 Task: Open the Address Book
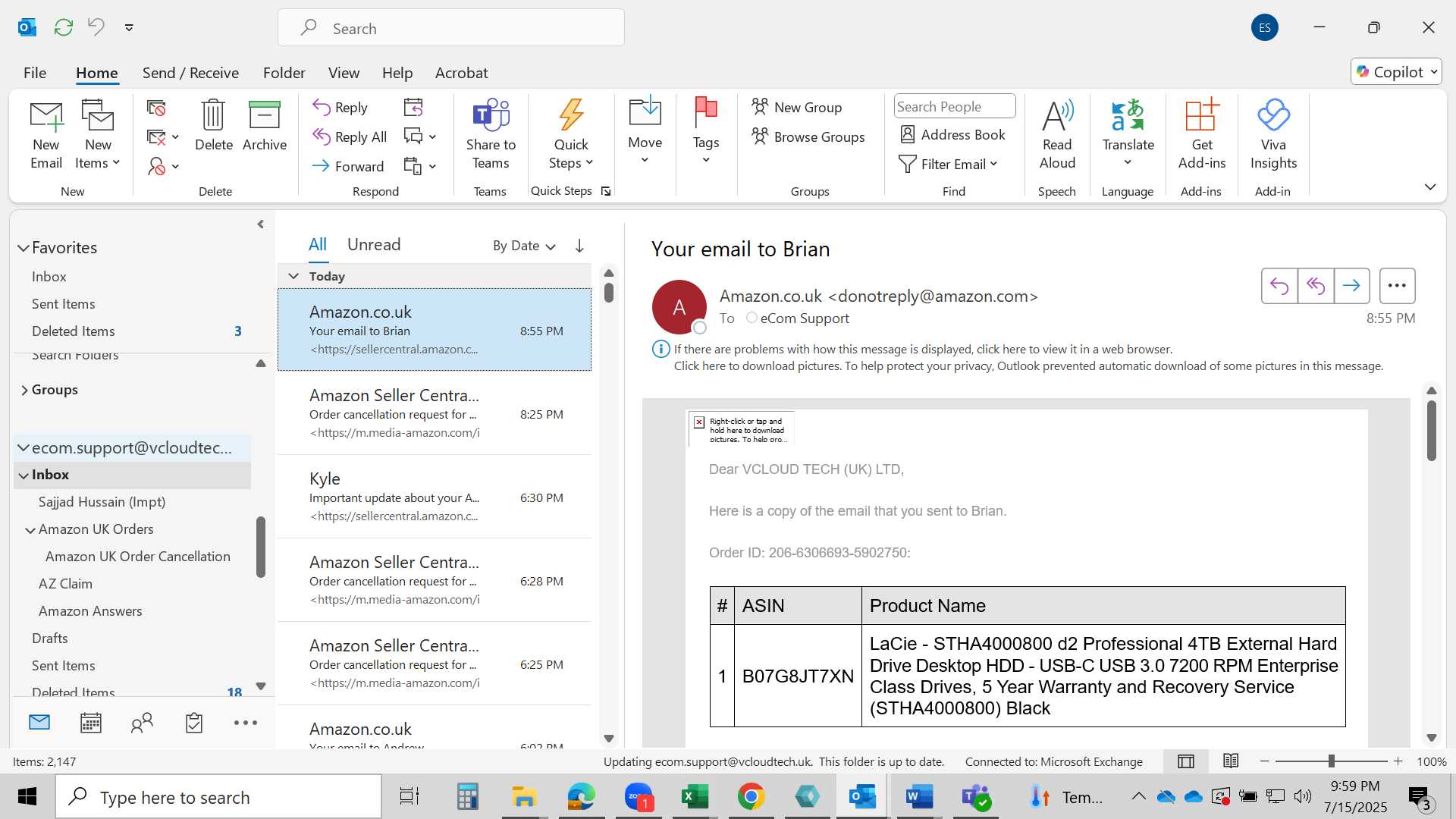point(952,135)
